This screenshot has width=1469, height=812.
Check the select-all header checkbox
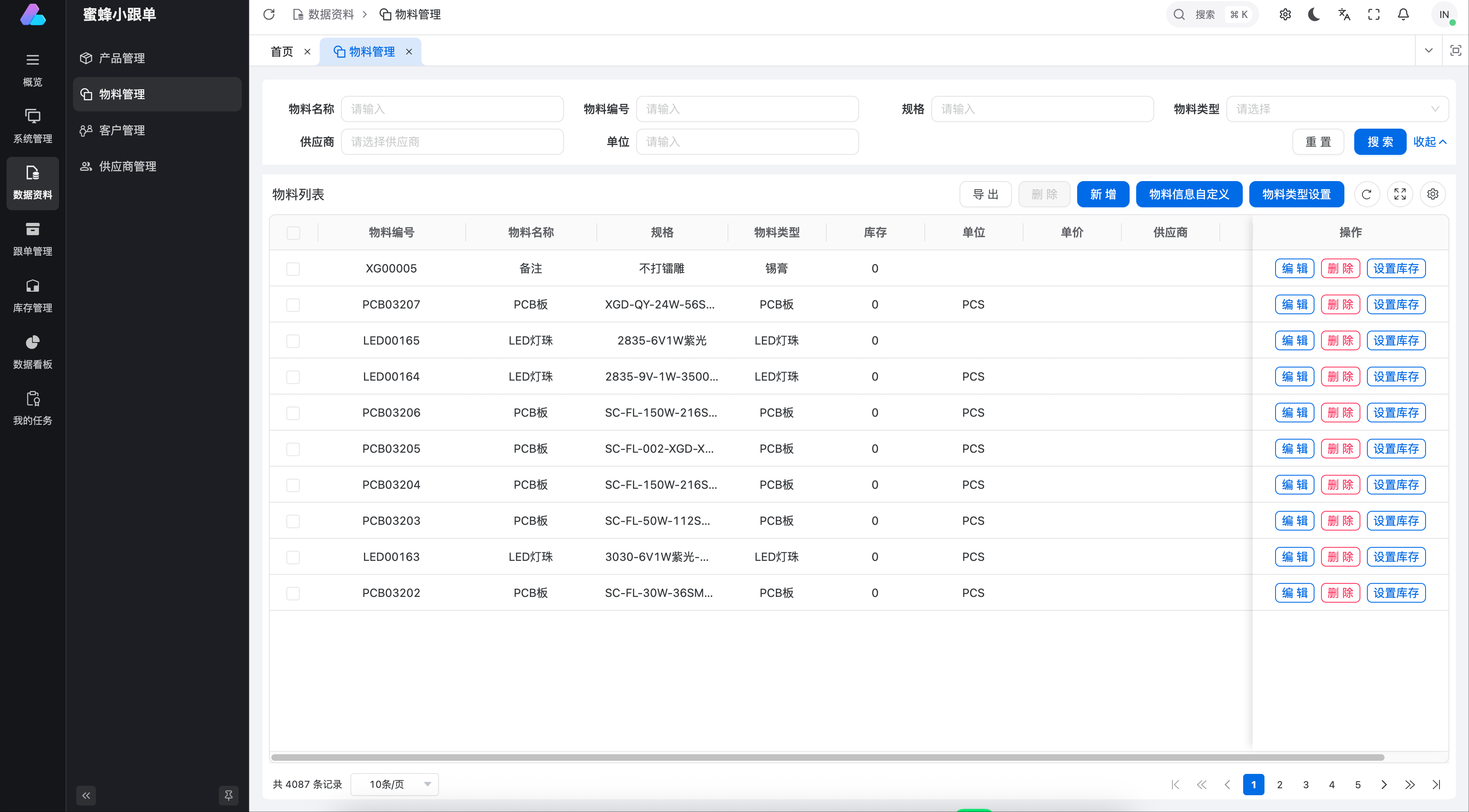[x=293, y=232]
